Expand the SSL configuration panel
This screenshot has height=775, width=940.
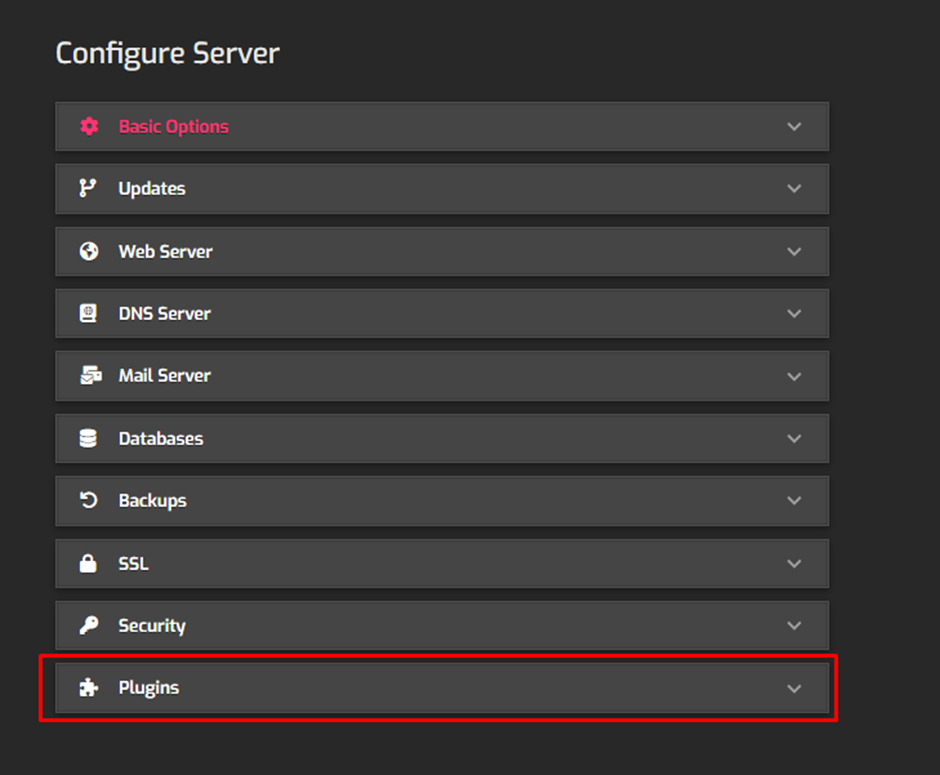coord(794,563)
